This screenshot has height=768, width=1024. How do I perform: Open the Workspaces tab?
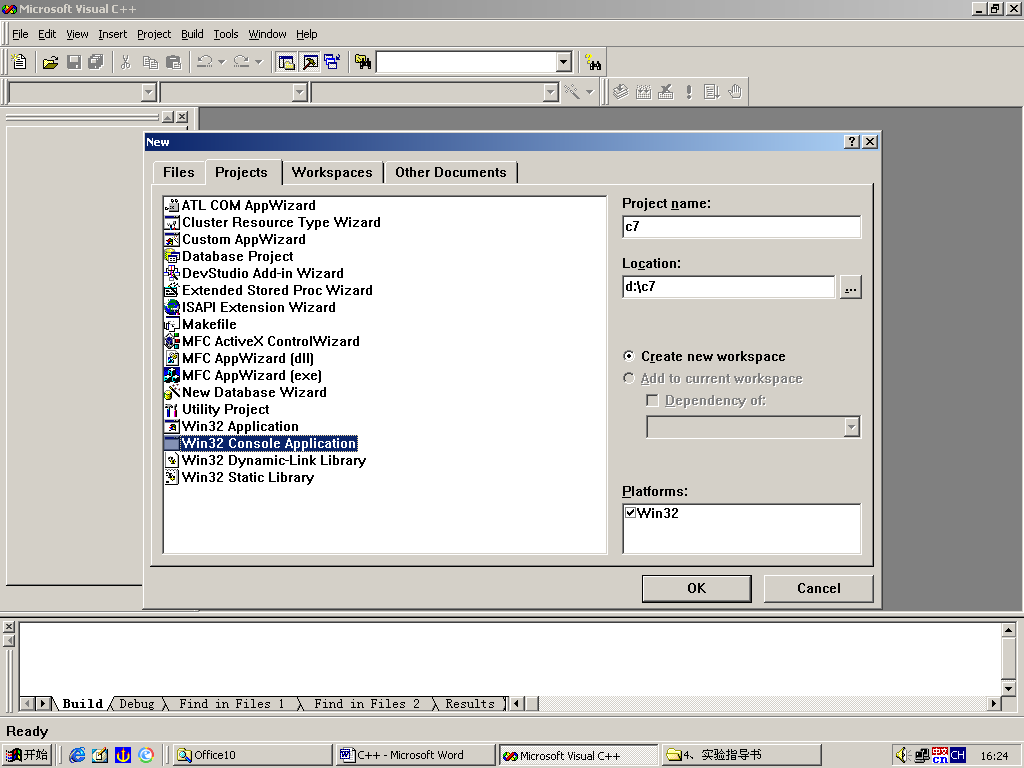pos(332,172)
